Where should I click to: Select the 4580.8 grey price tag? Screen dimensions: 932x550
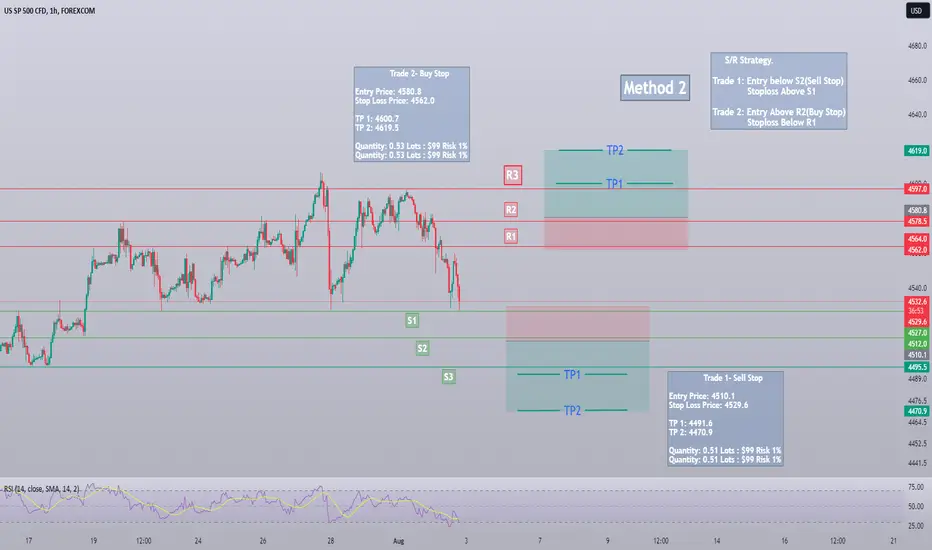pos(917,210)
